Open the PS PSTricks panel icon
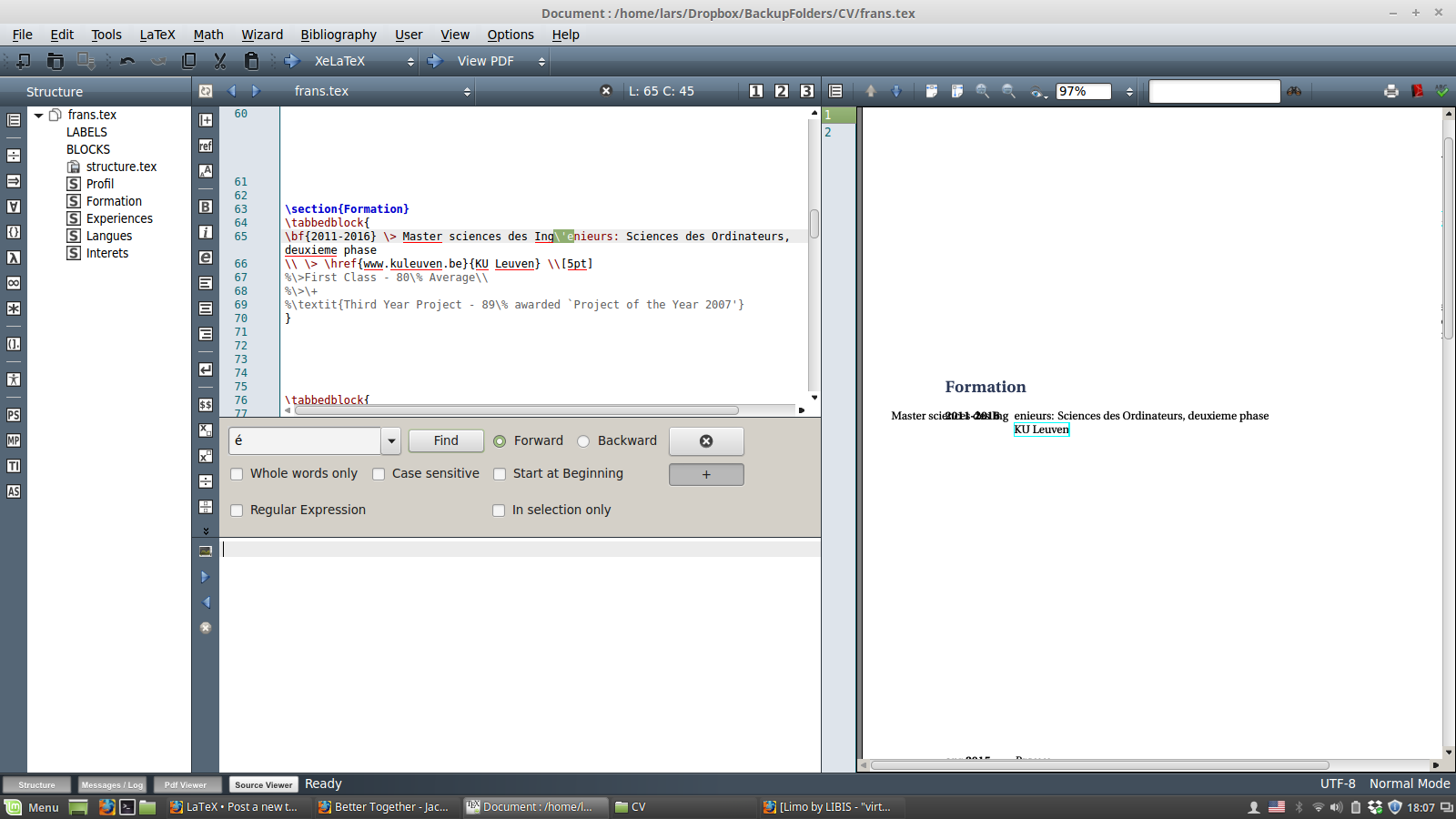Image resolution: width=1456 pixels, height=819 pixels. click(x=14, y=415)
